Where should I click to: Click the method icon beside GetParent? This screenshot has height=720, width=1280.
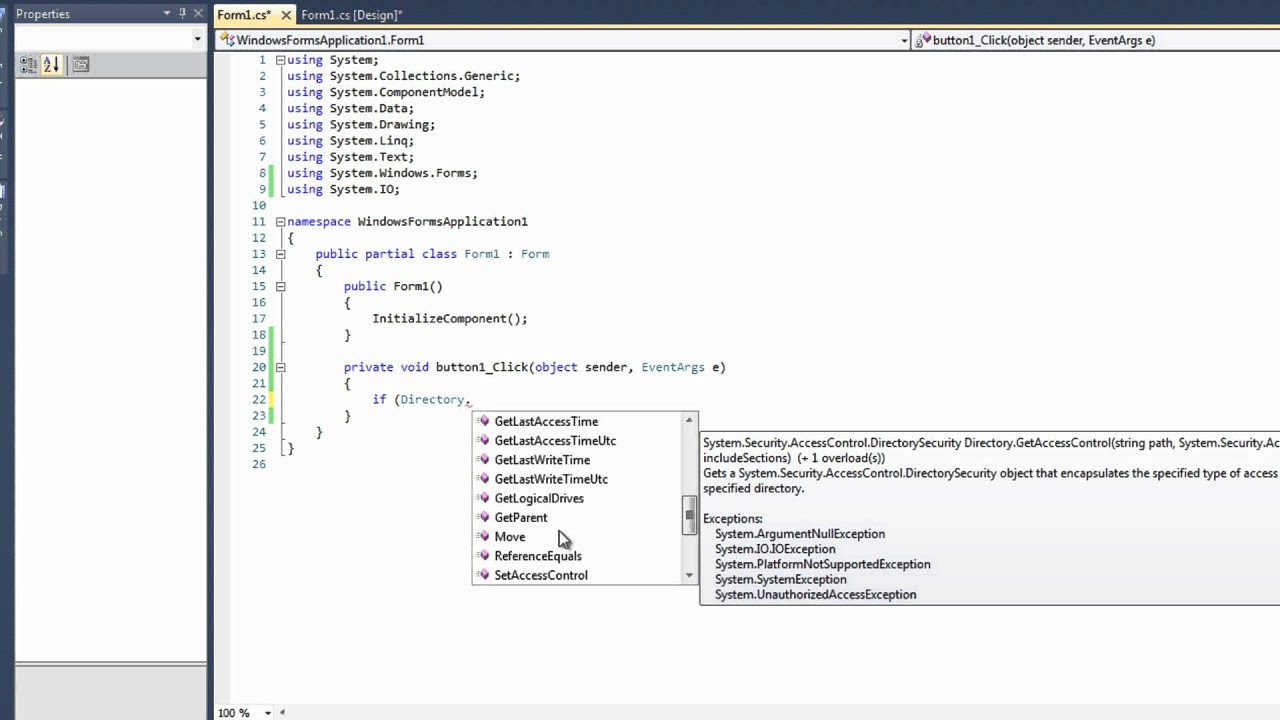click(484, 517)
